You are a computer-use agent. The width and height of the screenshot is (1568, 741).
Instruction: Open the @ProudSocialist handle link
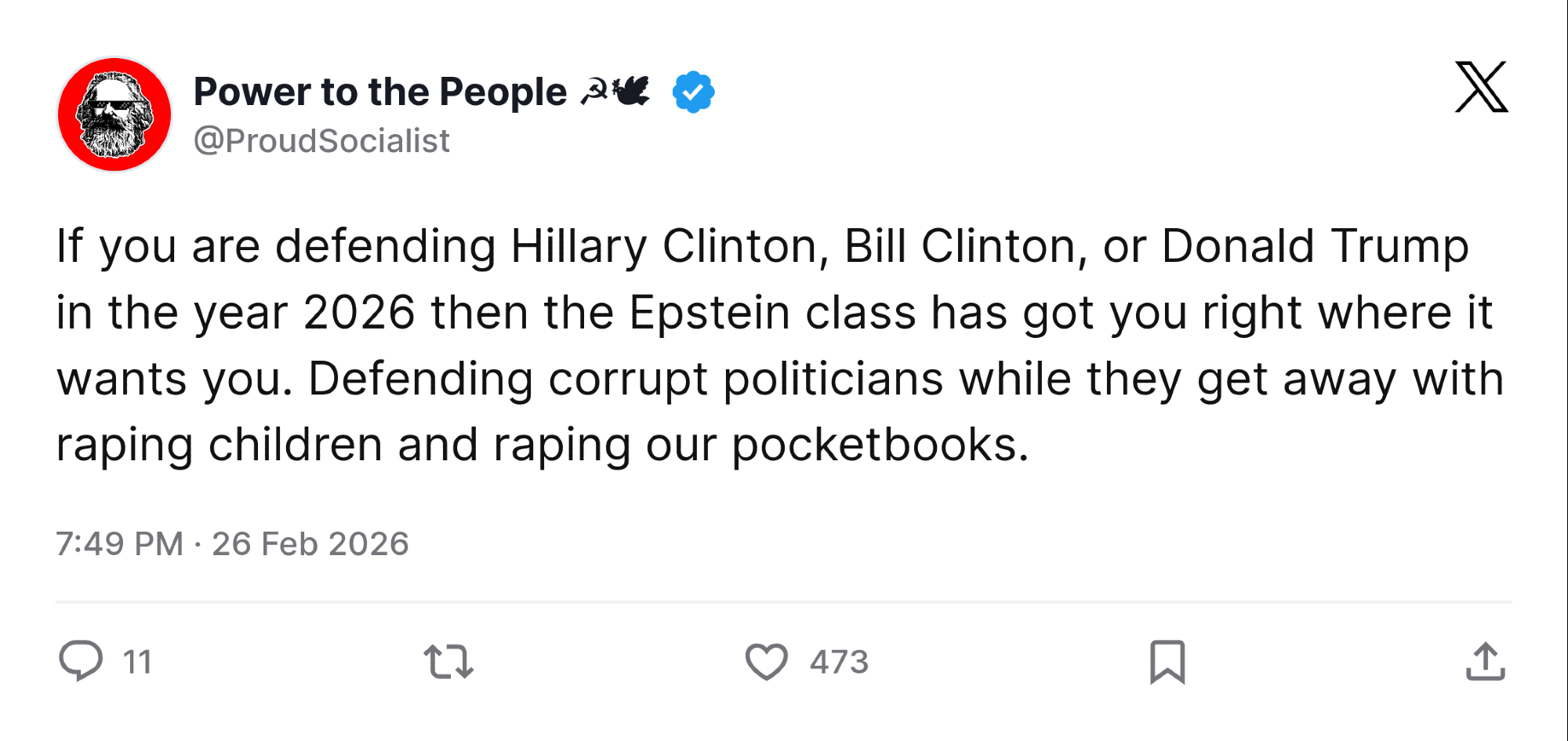(x=321, y=141)
